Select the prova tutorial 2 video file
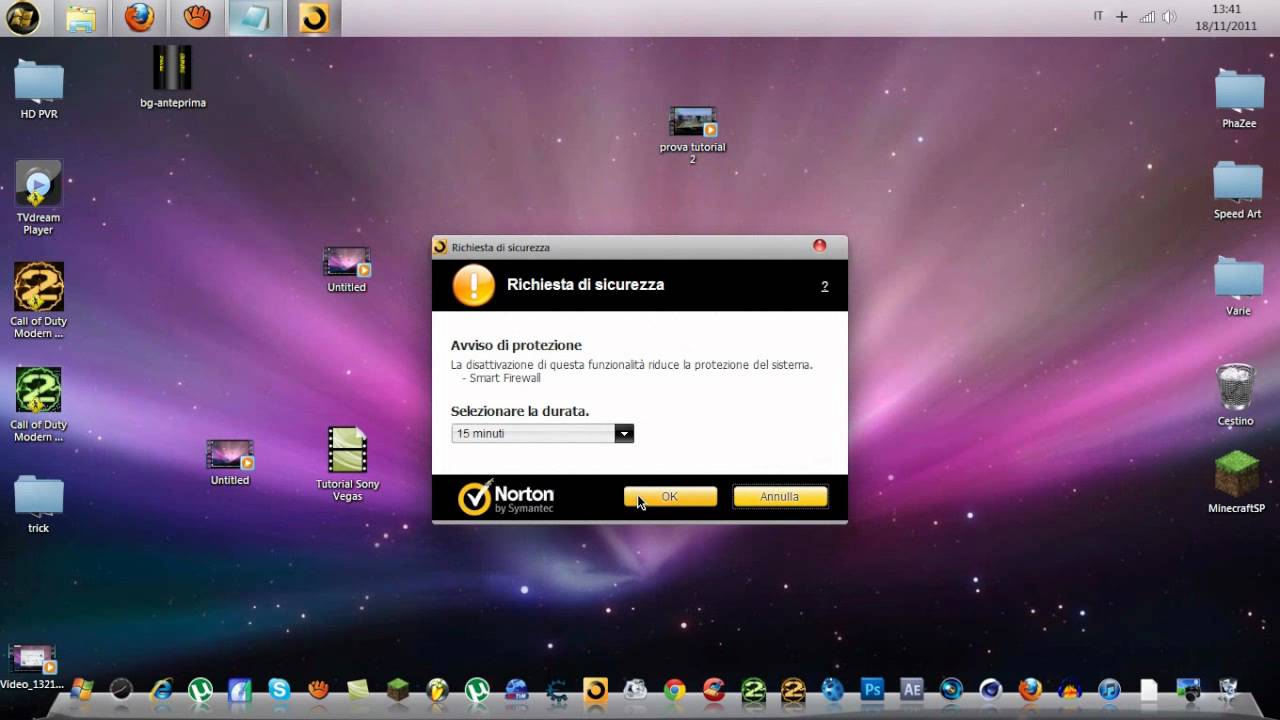1280x720 pixels. tap(692, 135)
